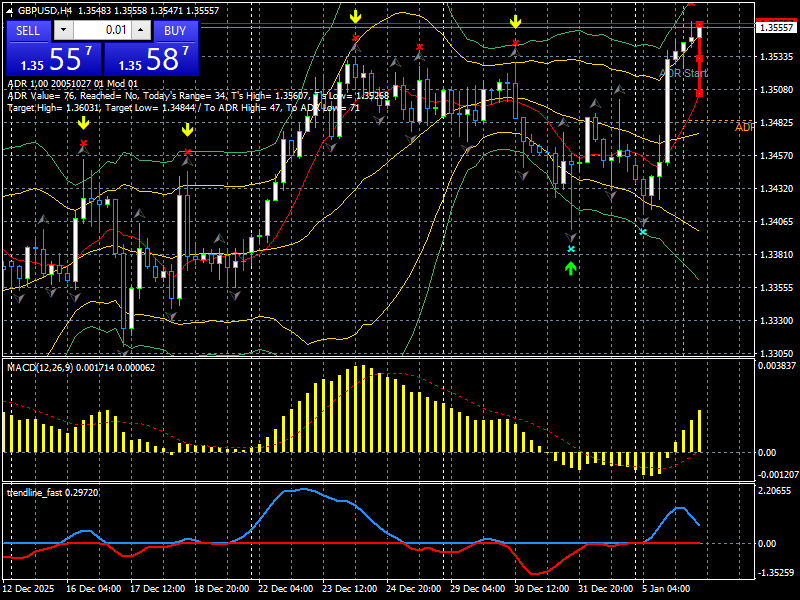This screenshot has height=600, width=800.
Task: Click the 1.34065 price scale label
Action: click(776, 221)
